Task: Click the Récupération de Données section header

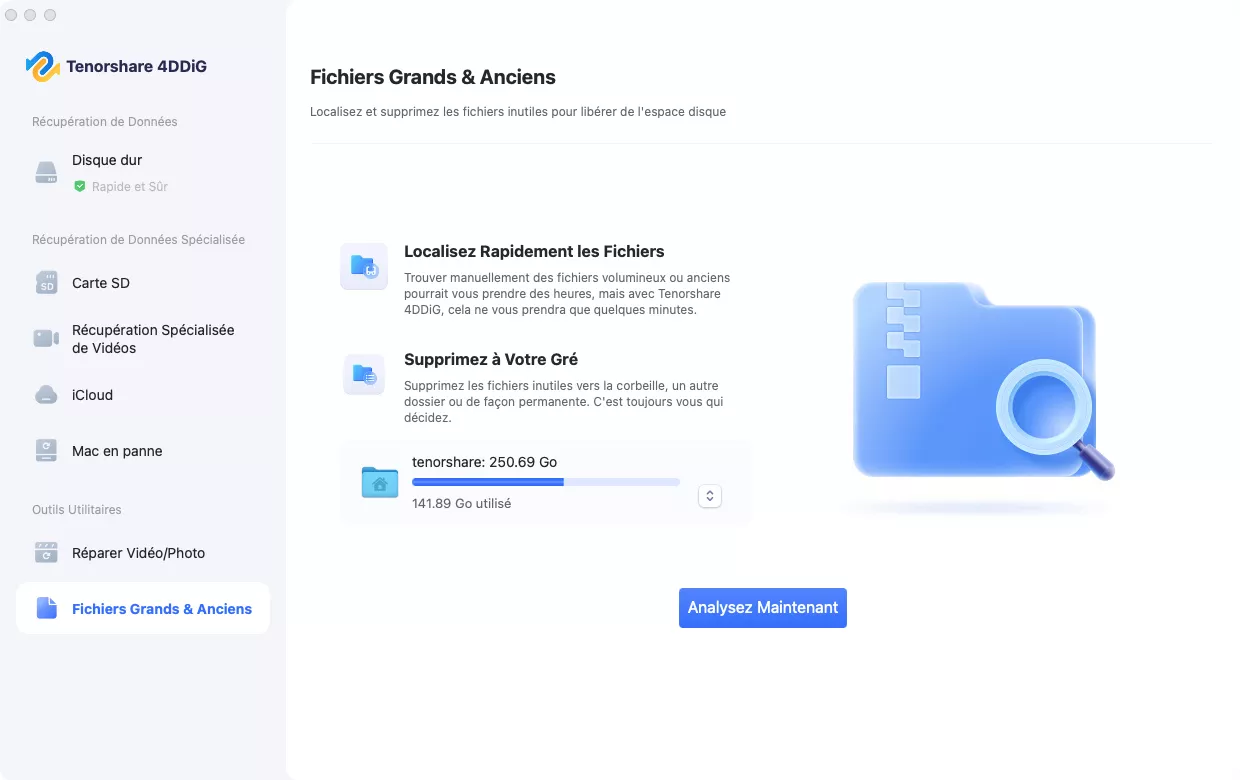Action: tap(105, 122)
